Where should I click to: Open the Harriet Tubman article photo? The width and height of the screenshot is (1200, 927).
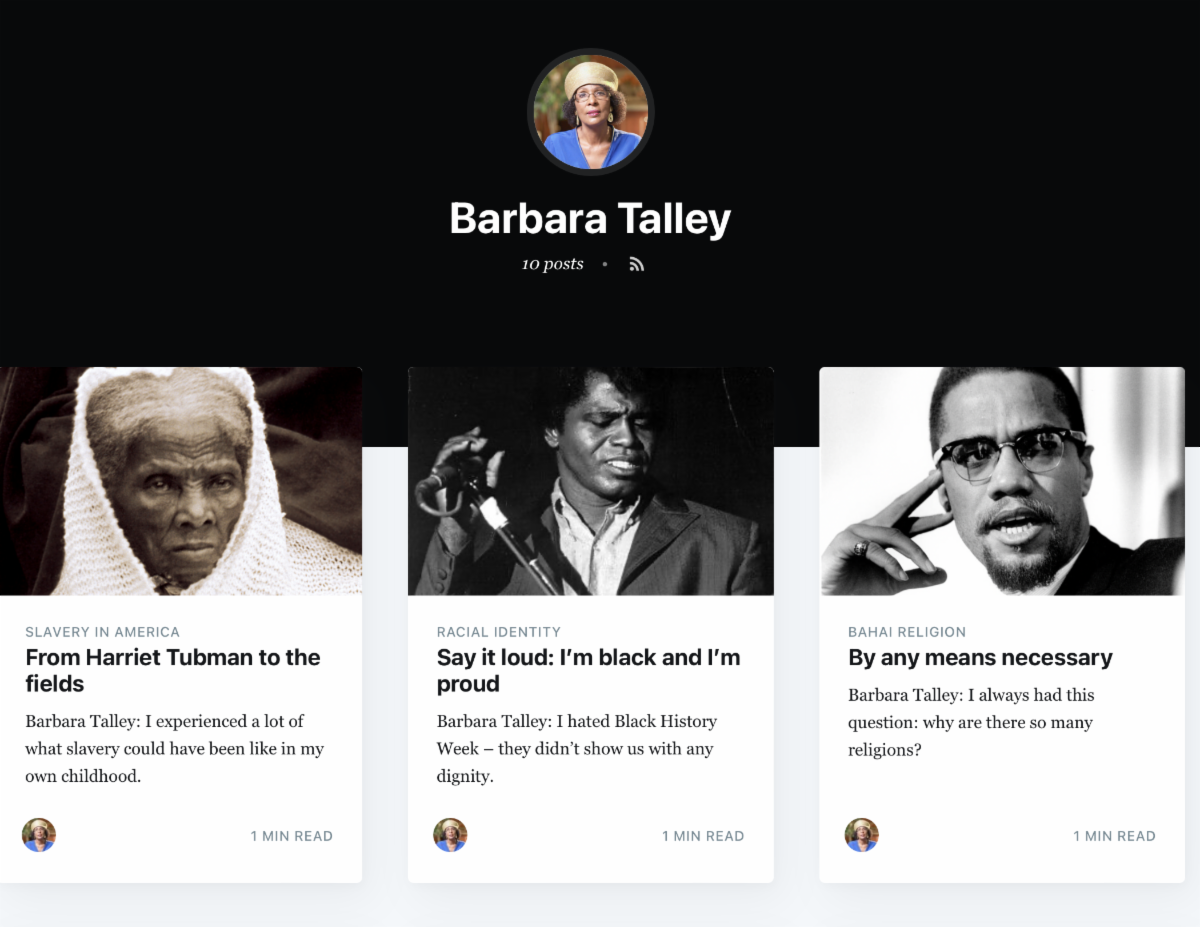pyautogui.click(x=181, y=481)
